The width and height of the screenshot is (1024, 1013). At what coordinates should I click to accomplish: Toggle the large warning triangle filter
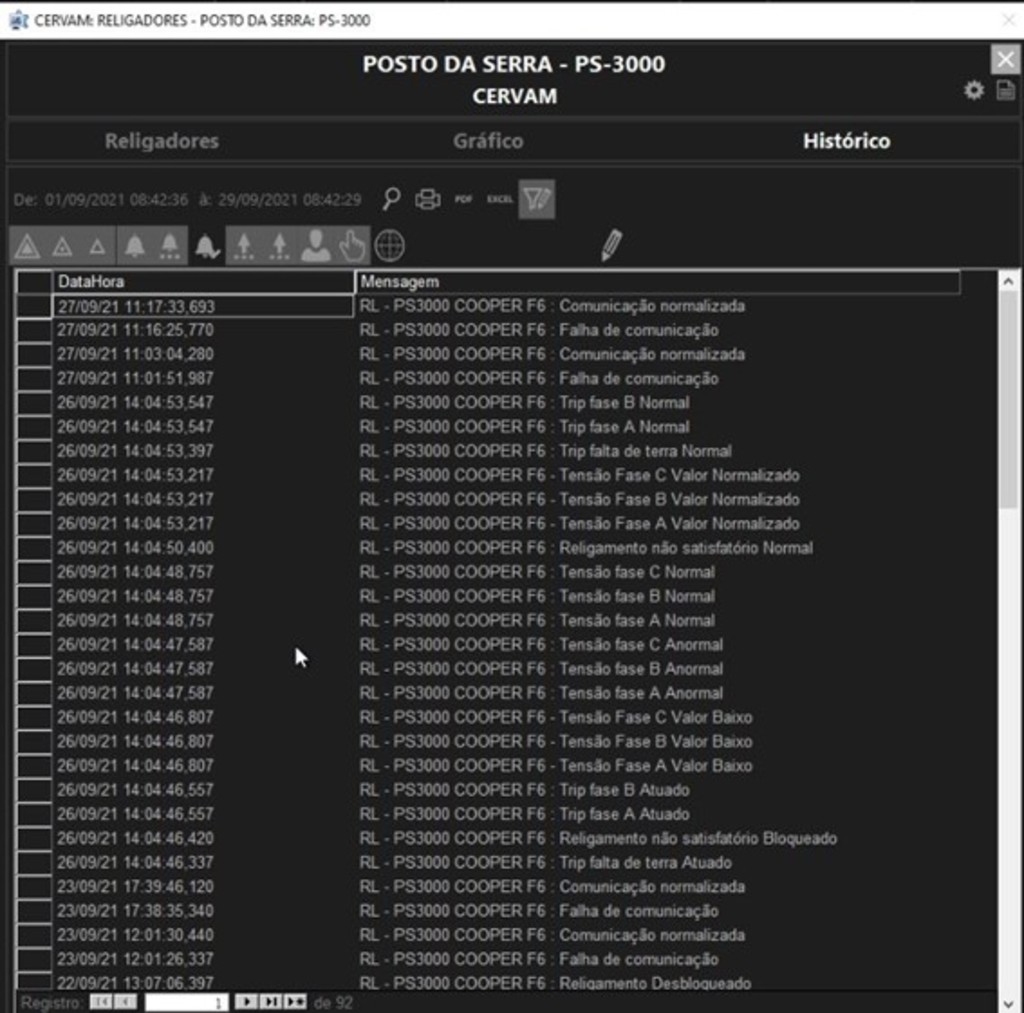tap(27, 246)
